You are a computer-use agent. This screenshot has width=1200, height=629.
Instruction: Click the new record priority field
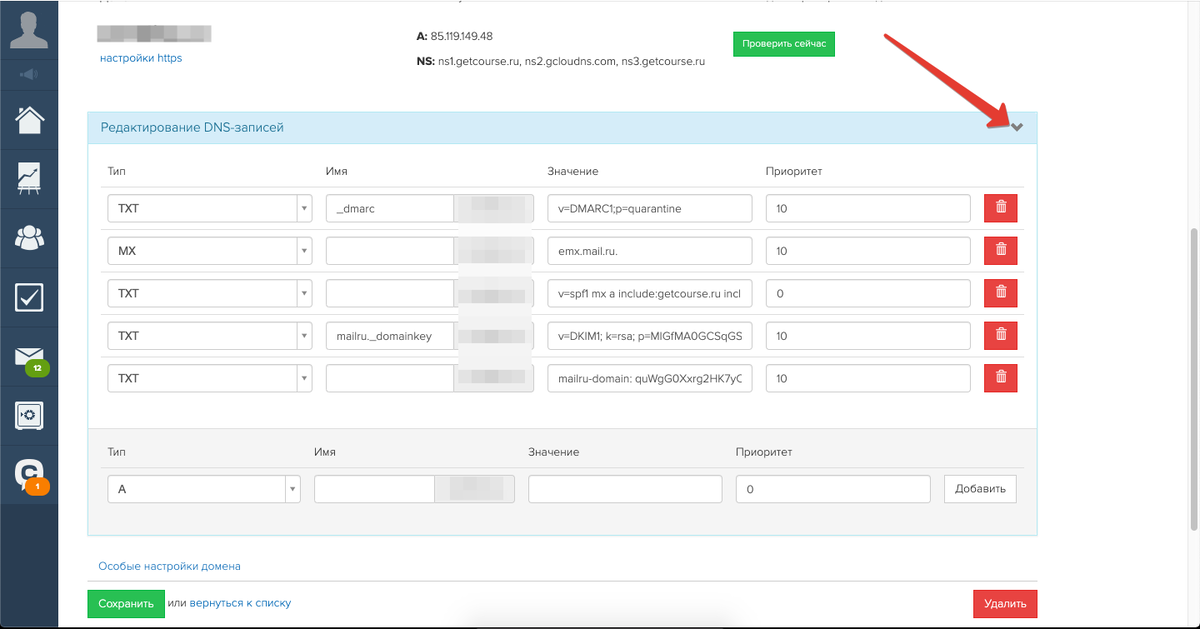point(833,489)
